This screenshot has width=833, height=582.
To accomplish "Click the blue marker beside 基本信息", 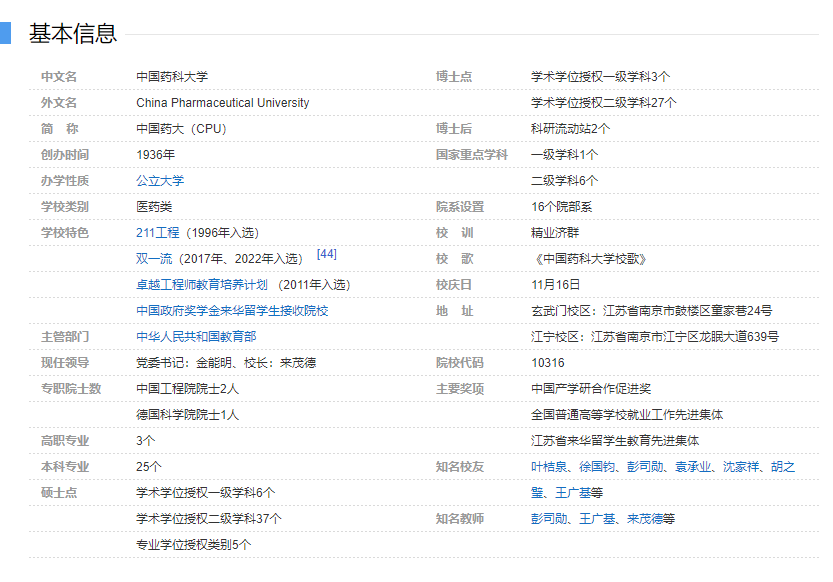I will point(5,33).
